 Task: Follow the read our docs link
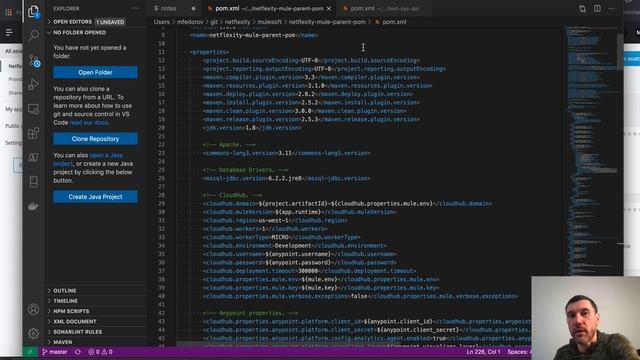point(89,122)
